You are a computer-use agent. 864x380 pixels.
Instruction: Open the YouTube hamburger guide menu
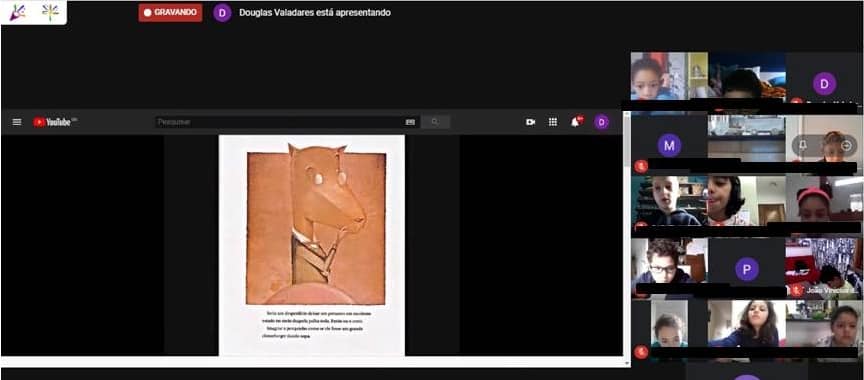click(x=17, y=122)
